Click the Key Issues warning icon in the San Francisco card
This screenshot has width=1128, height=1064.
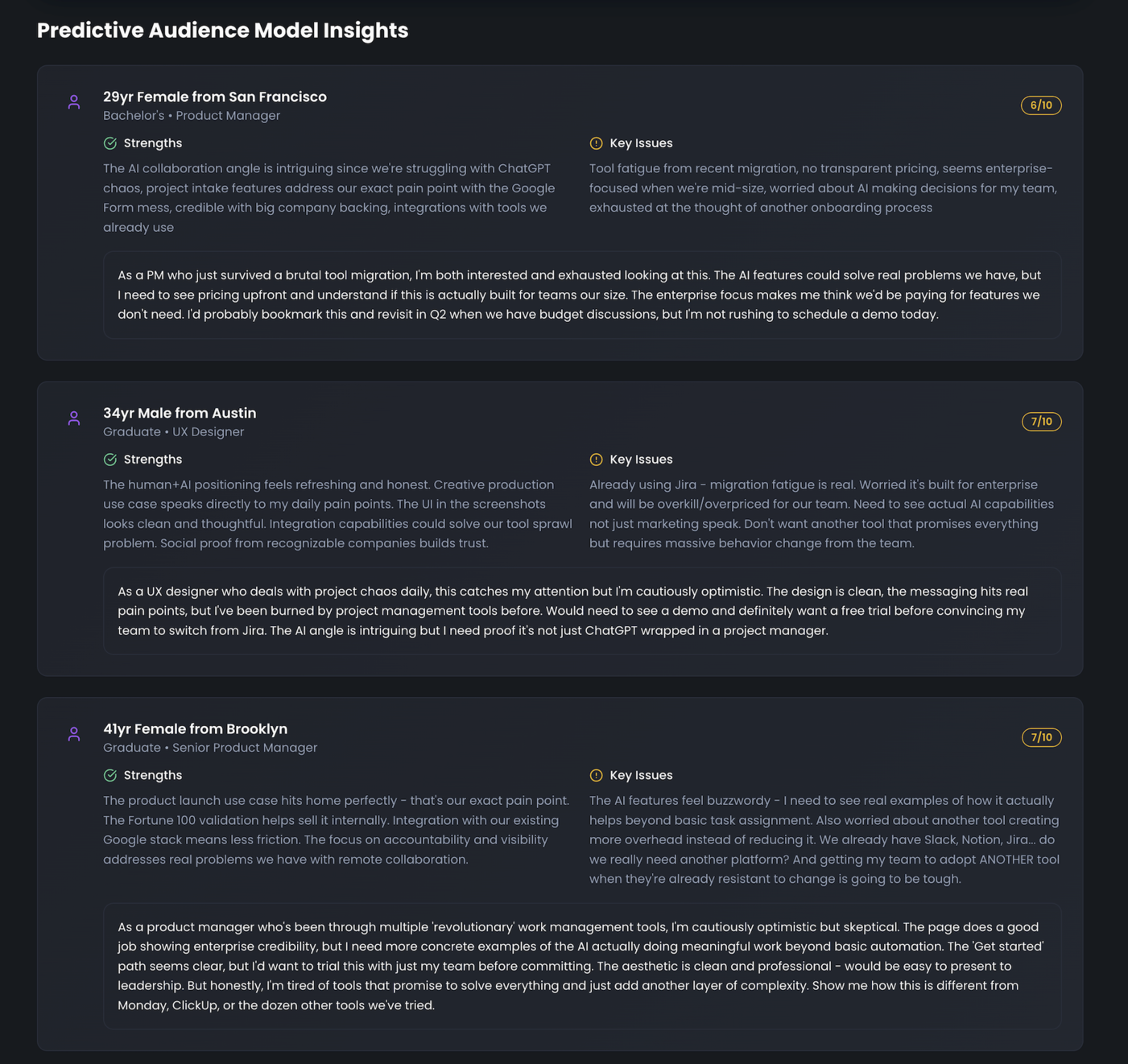pyautogui.click(x=596, y=143)
